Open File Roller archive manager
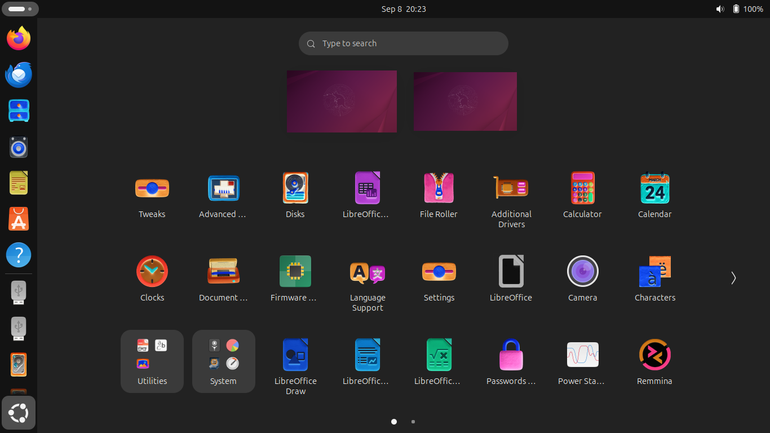The height and width of the screenshot is (433, 770). point(439,195)
